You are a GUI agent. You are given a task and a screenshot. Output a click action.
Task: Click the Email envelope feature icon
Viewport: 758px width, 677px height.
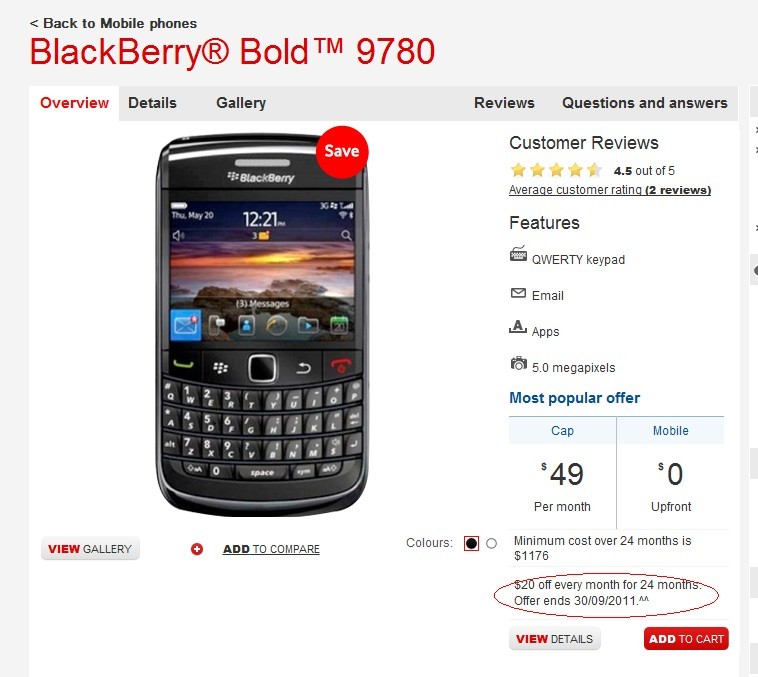pyautogui.click(x=518, y=293)
